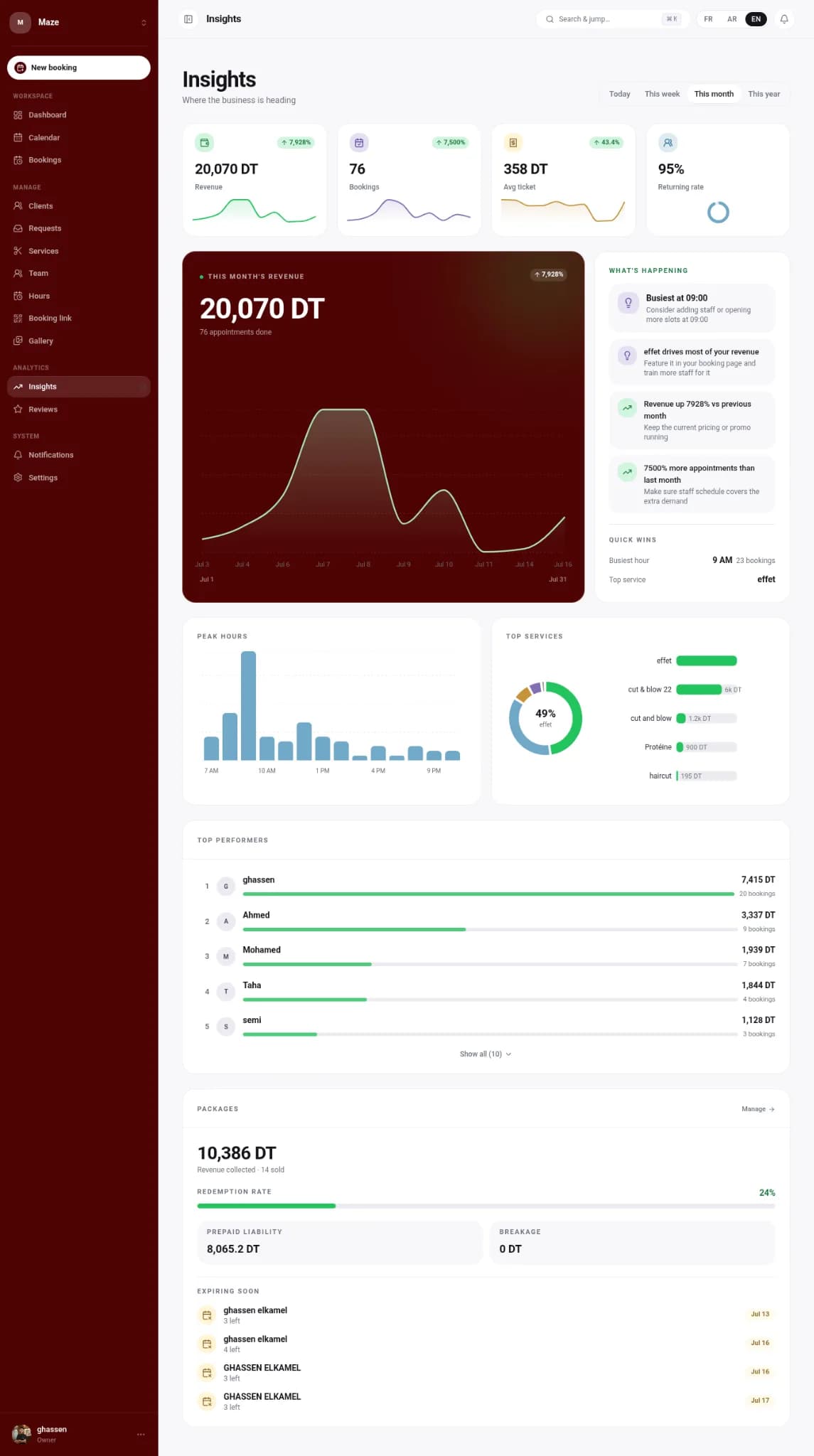Switch language to FR
This screenshot has height=1456, width=814.
click(708, 19)
